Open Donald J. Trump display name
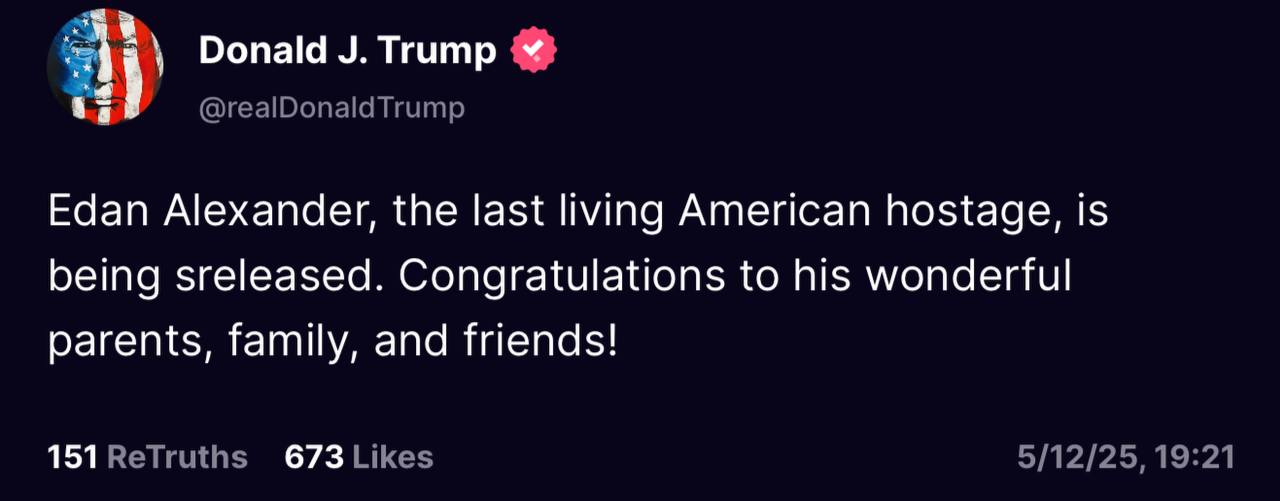 click(x=347, y=50)
